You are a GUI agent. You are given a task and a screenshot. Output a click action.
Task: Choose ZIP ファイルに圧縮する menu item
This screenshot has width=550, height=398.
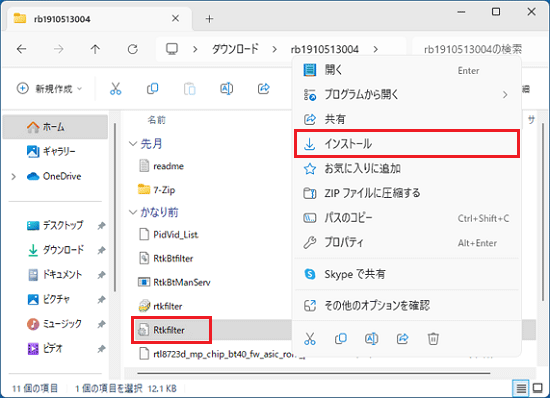point(407,193)
